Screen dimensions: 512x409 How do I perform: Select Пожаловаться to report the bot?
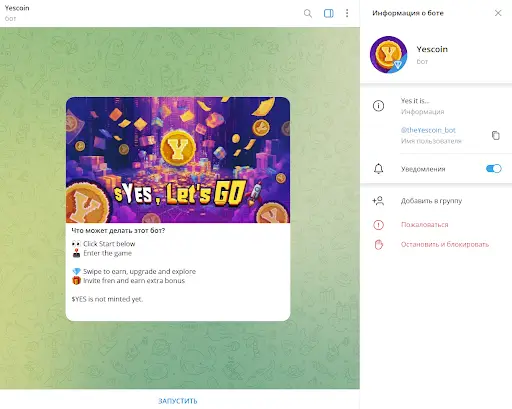(424, 225)
